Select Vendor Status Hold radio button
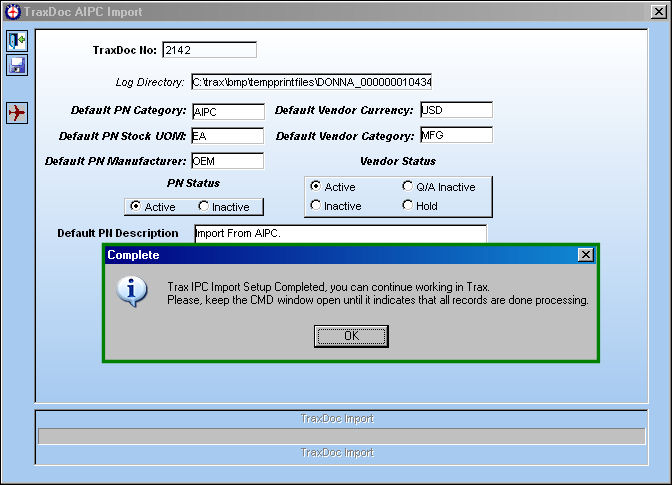 [407, 205]
